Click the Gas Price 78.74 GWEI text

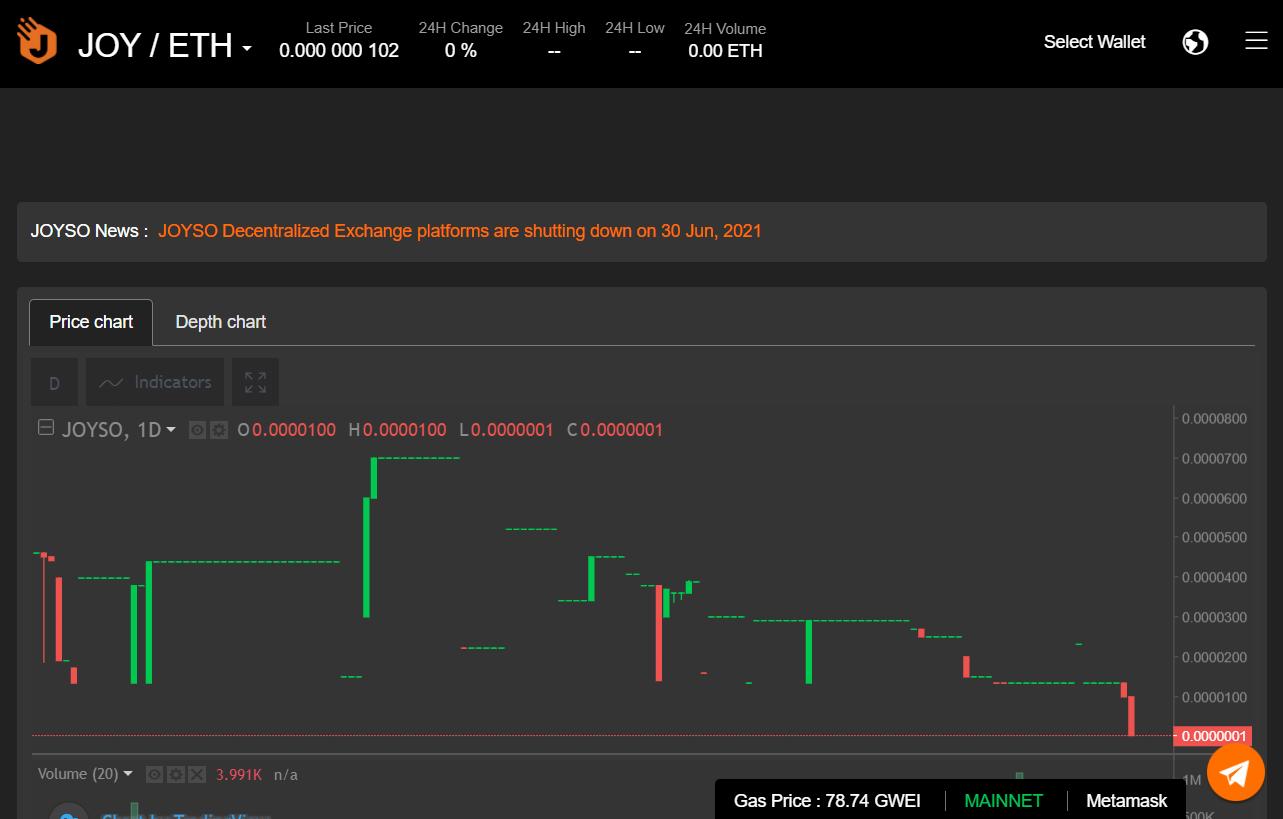(827, 801)
